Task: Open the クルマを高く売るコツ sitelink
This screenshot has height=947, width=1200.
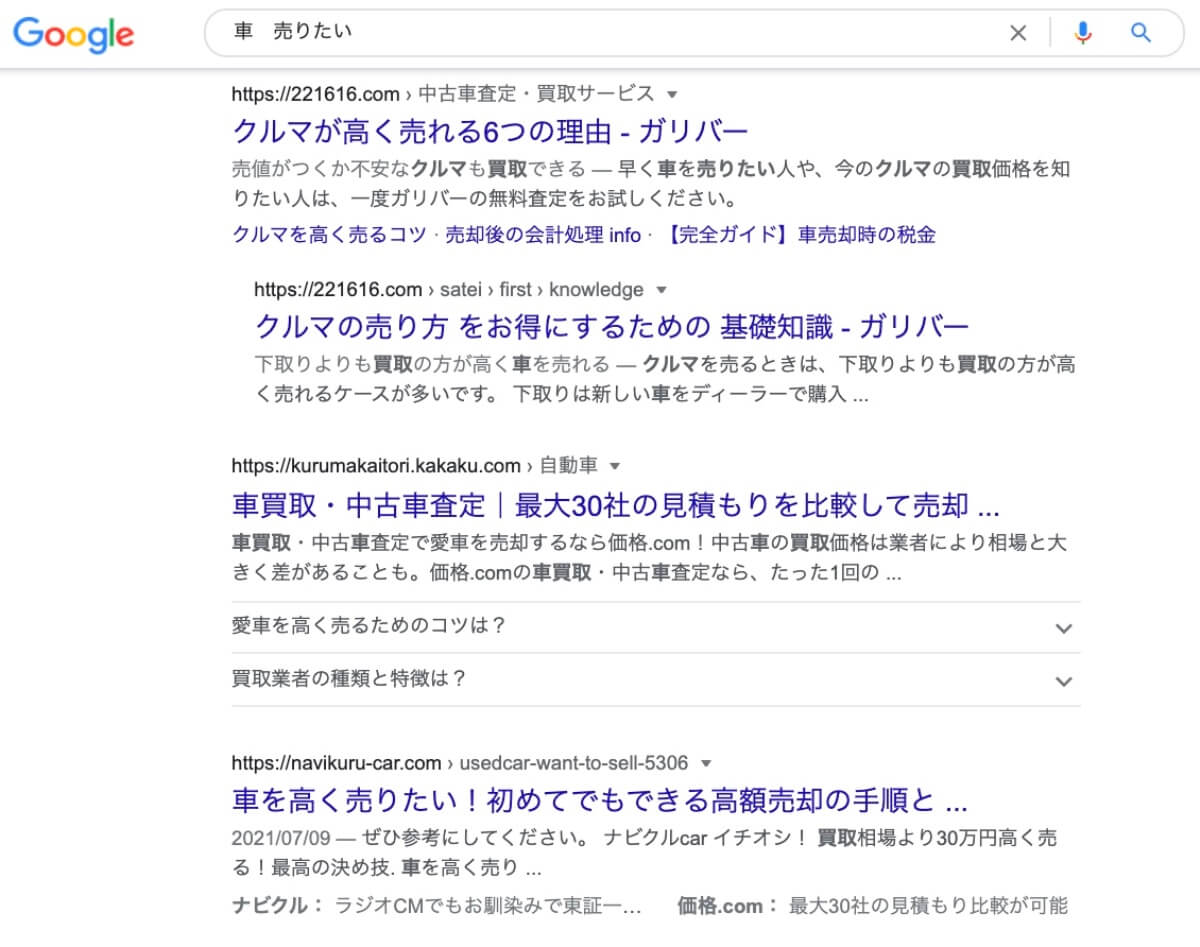Action: (x=329, y=235)
